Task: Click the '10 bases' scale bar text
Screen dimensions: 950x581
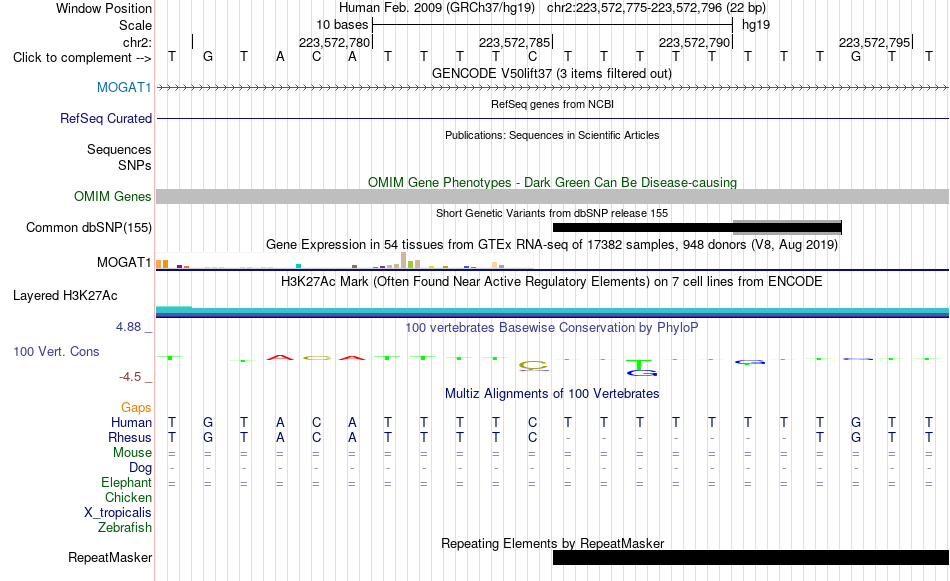Action: click(x=342, y=25)
